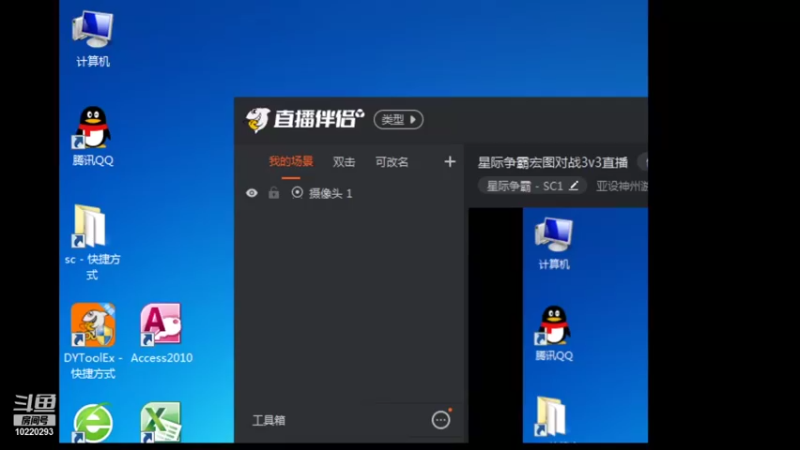
Task: Select the 摄像头 1 source row
Action: click(349, 193)
